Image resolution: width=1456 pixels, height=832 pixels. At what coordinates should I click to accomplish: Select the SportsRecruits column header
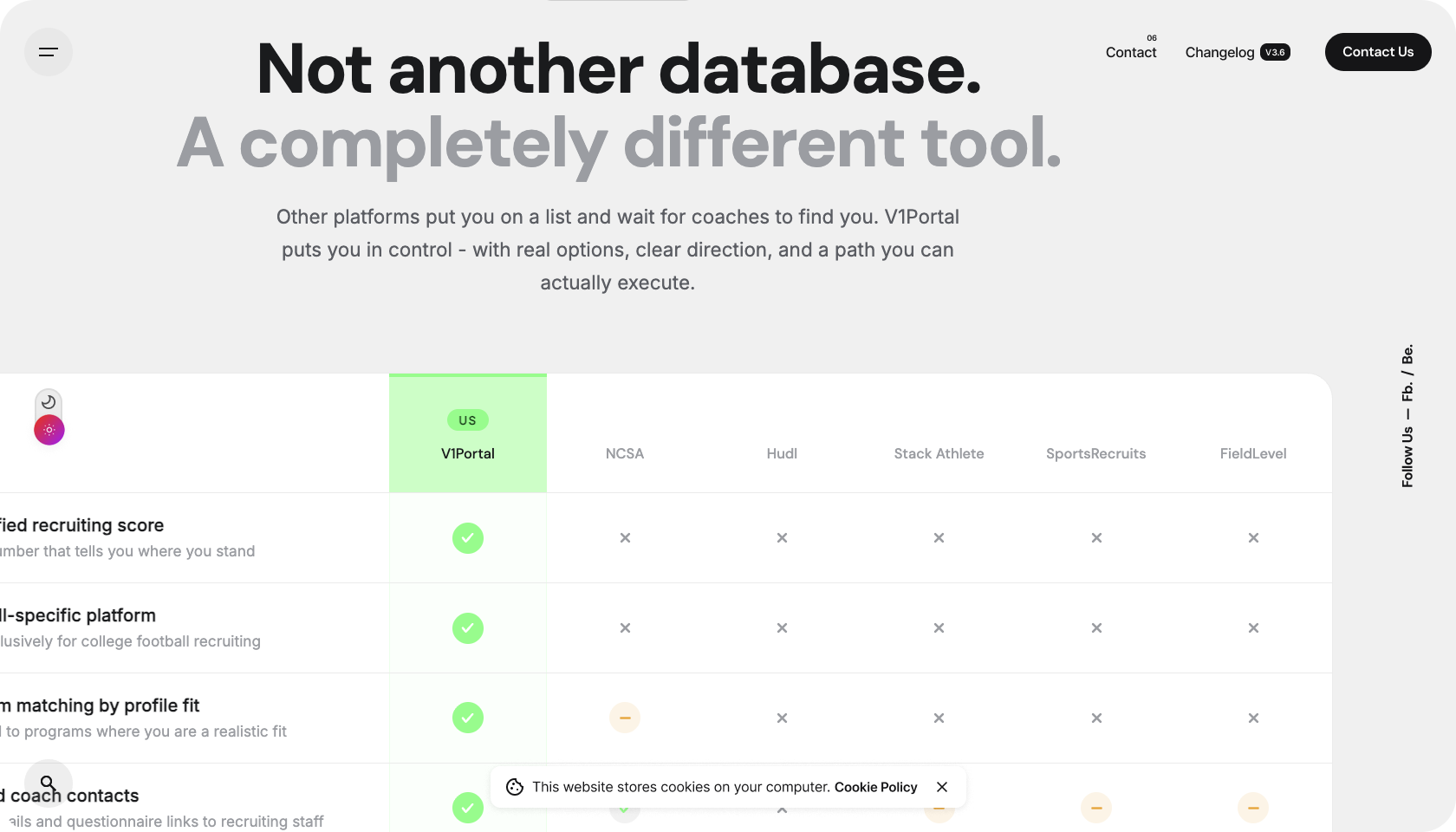click(1095, 453)
